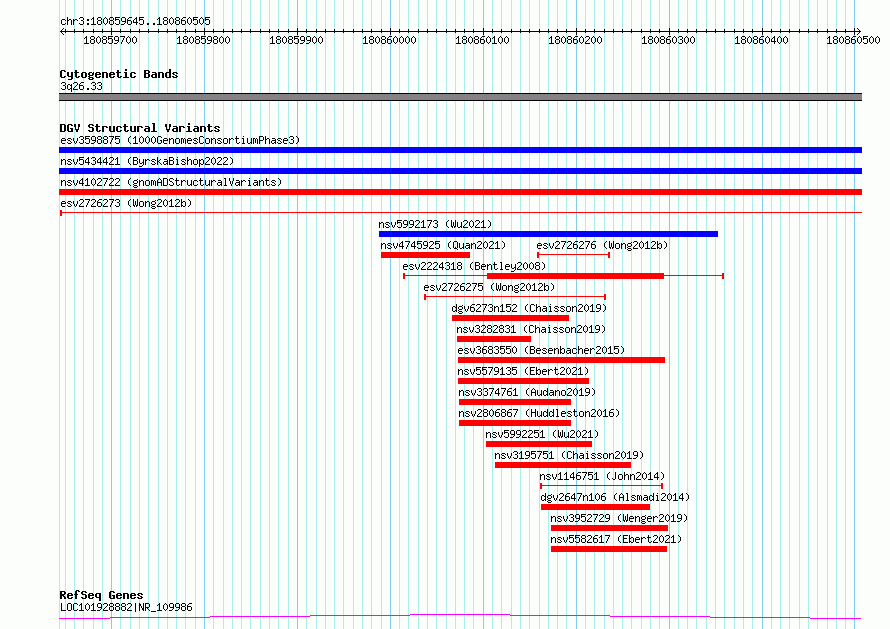Image resolution: width=890 pixels, height=629 pixels.
Task: Click ruler position 180860000
Action: click(389, 40)
